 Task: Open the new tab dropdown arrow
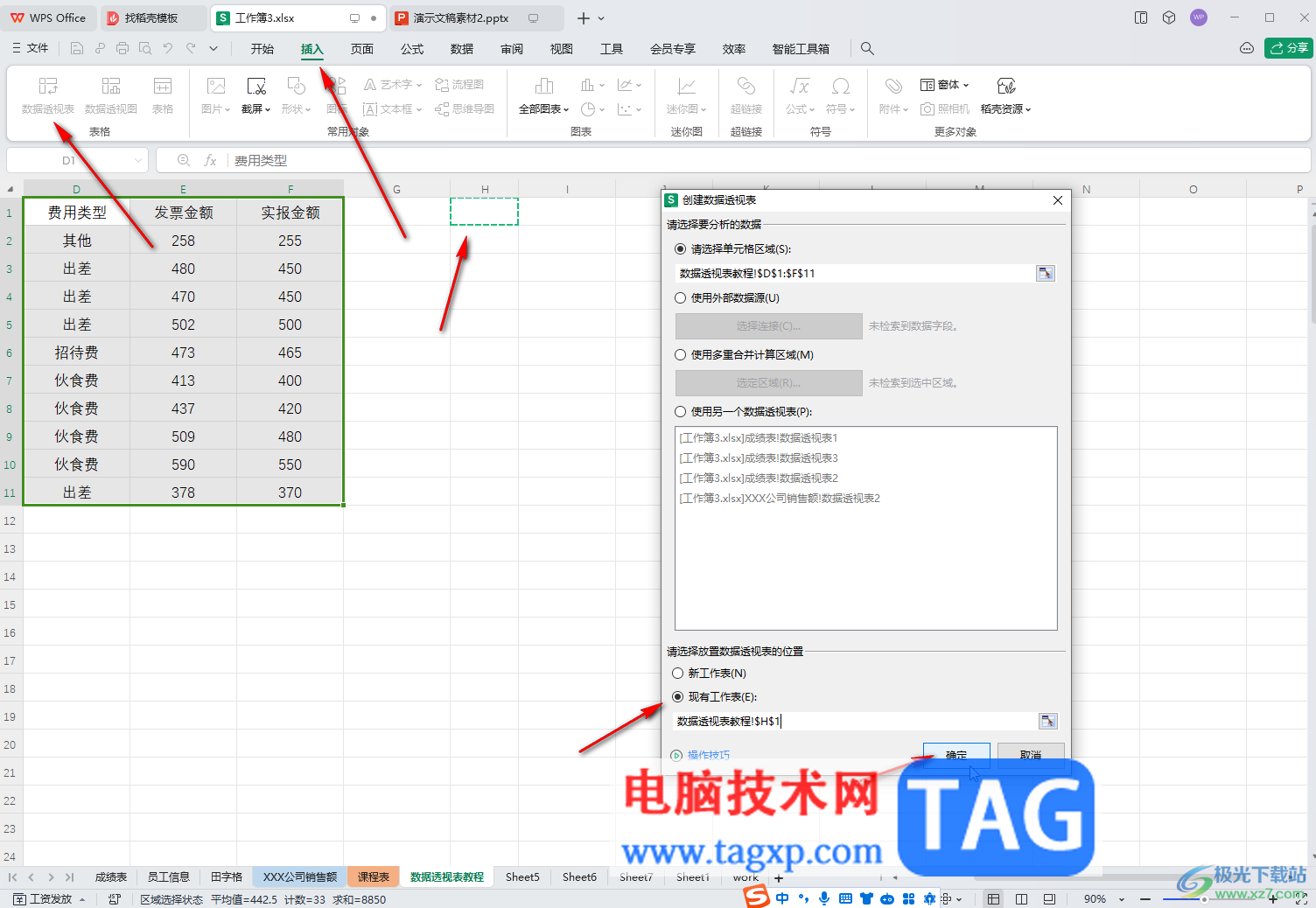[x=601, y=18]
